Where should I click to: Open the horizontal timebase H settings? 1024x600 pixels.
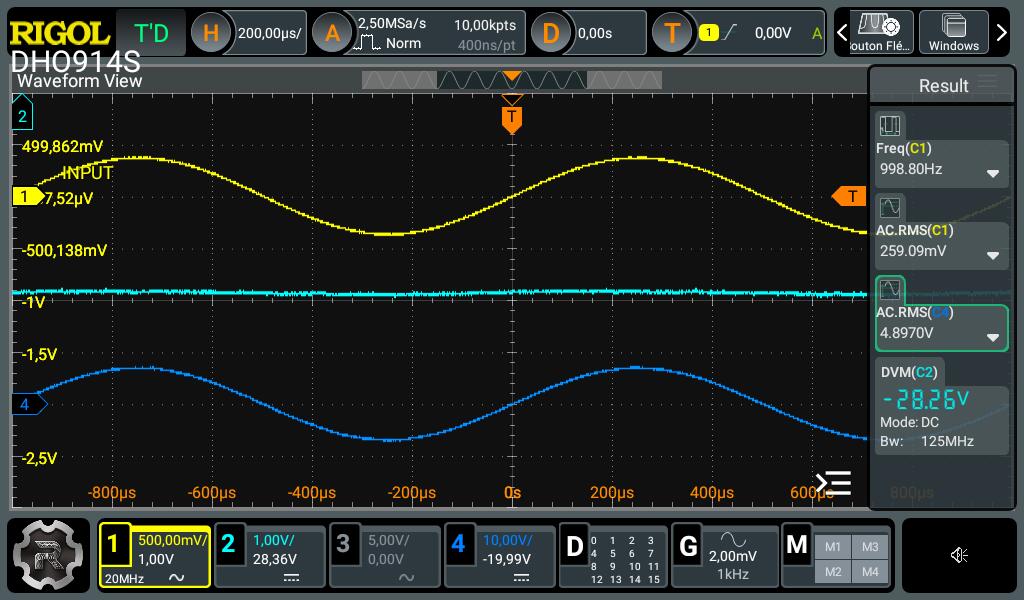point(210,33)
